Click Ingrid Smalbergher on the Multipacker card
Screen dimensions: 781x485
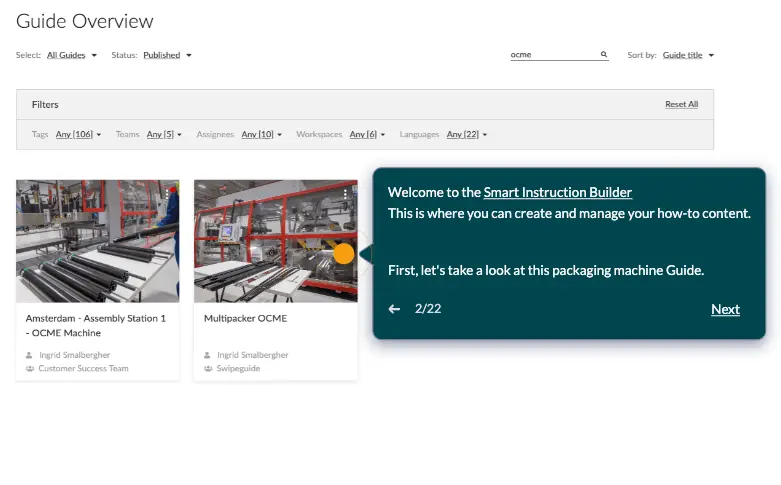tap(253, 355)
